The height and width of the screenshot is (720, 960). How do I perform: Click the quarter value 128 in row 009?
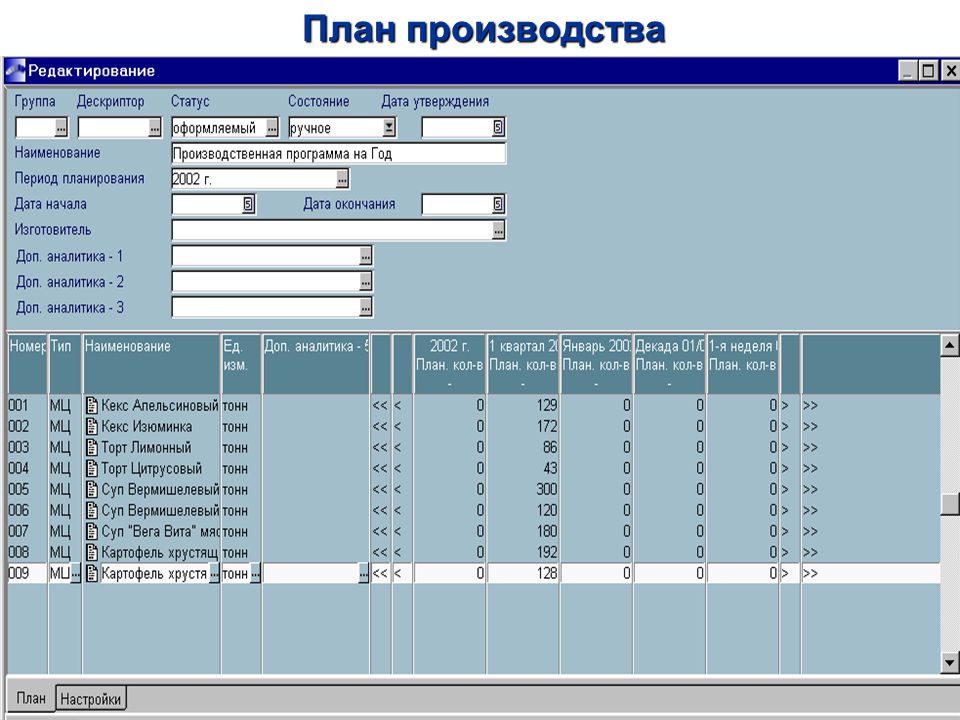tap(547, 573)
